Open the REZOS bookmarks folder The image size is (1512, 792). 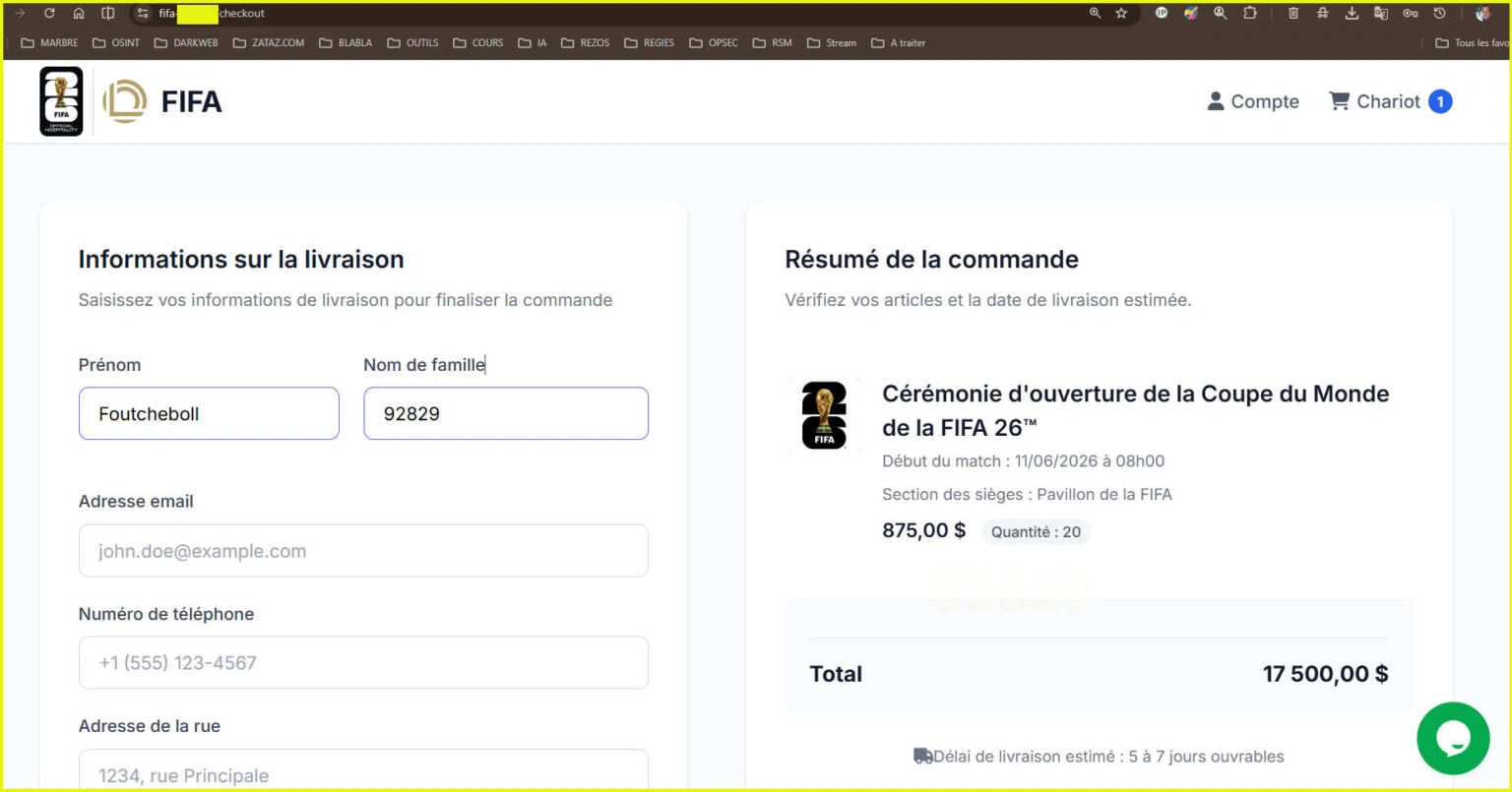point(585,43)
